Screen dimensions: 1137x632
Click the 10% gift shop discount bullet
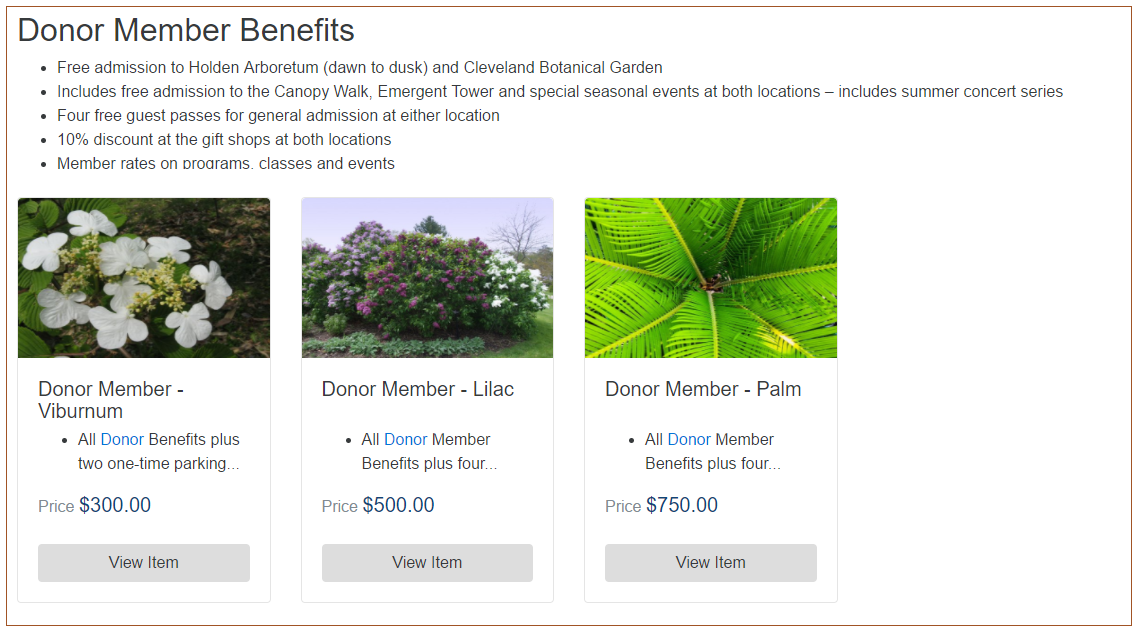224,139
